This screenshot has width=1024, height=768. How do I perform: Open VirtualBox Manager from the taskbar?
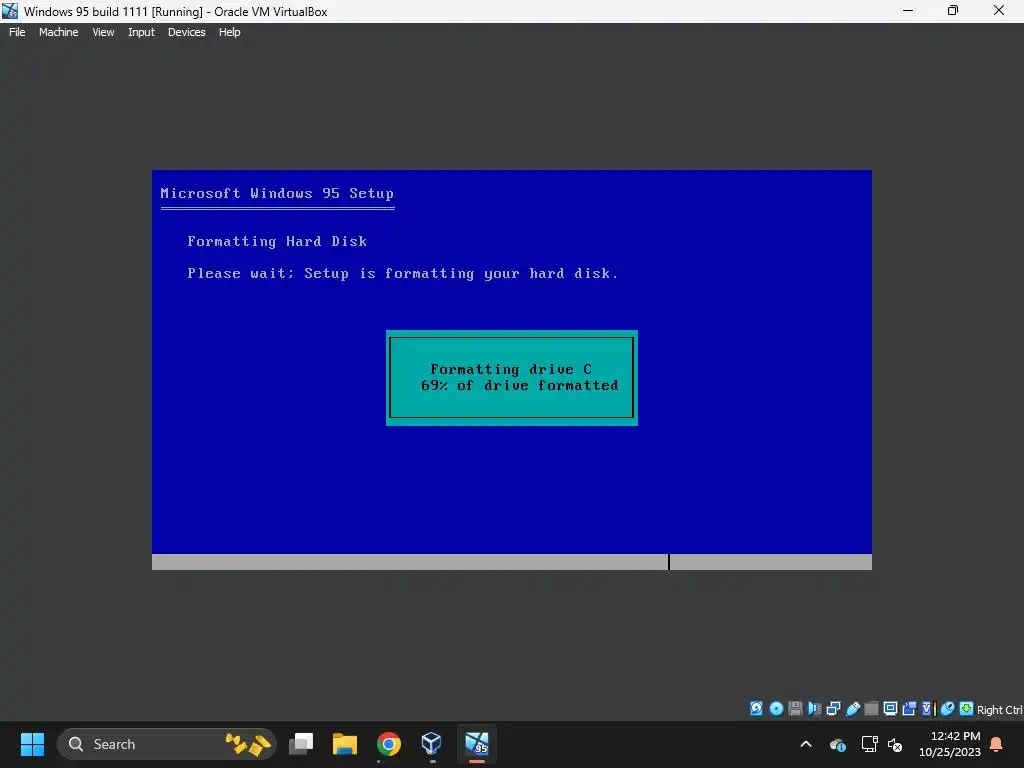432,744
